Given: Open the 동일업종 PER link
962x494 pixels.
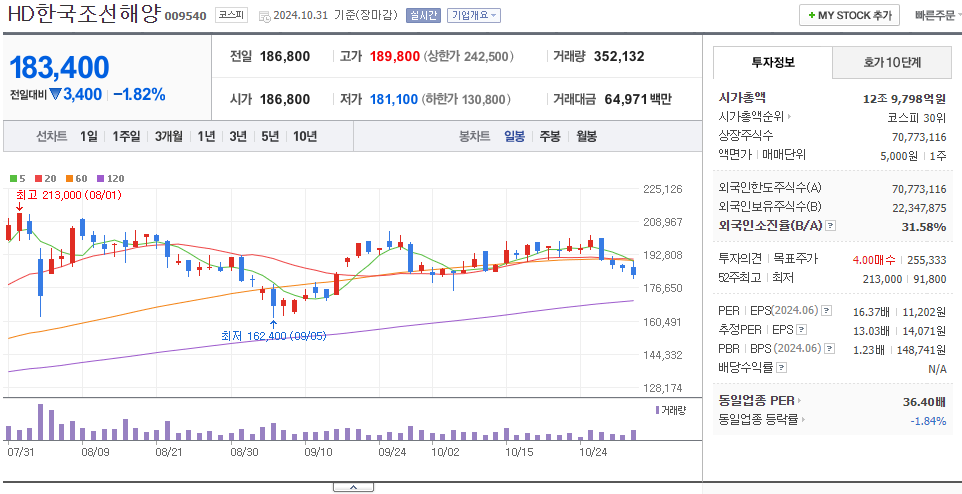Looking at the screenshot, I should (761, 401).
